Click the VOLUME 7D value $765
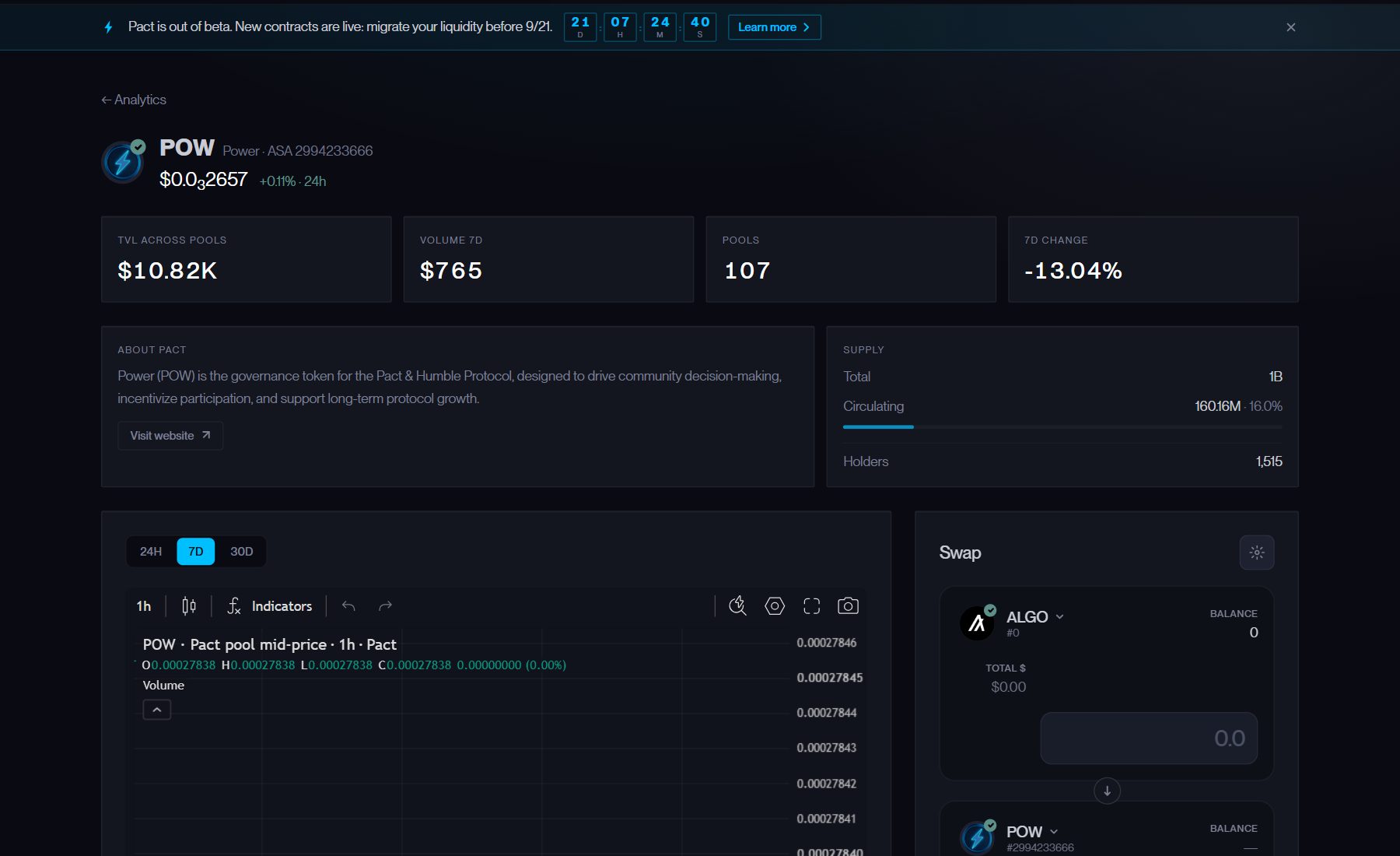Viewport: 1400px width, 856px height. [451, 271]
